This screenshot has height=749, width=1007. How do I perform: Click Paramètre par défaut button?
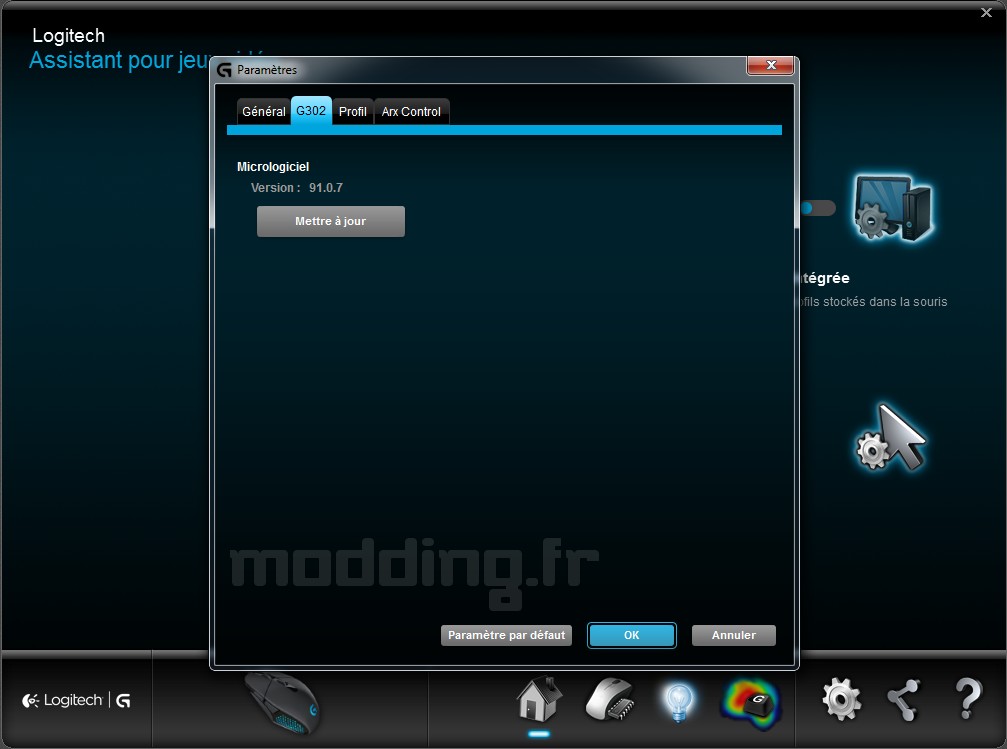point(506,635)
